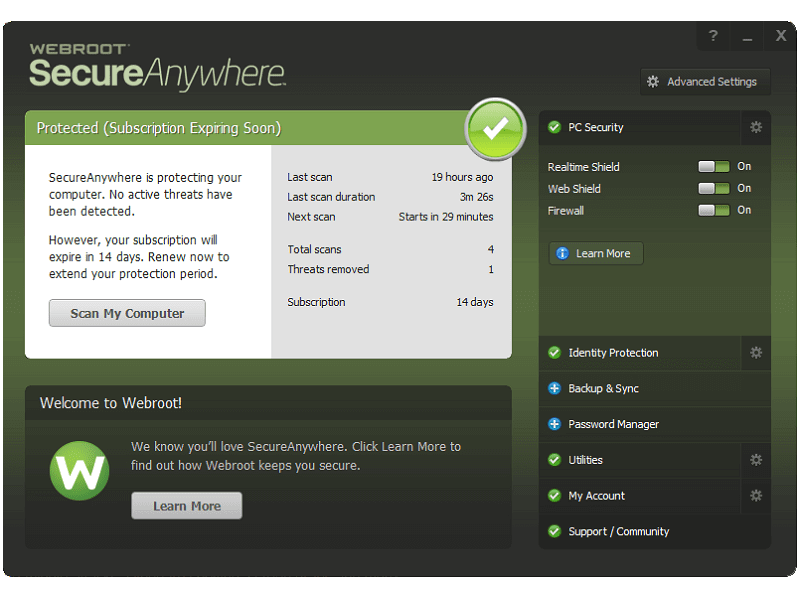The image size is (800, 600).
Task: Open Identity Protection settings gear
Action: point(756,353)
